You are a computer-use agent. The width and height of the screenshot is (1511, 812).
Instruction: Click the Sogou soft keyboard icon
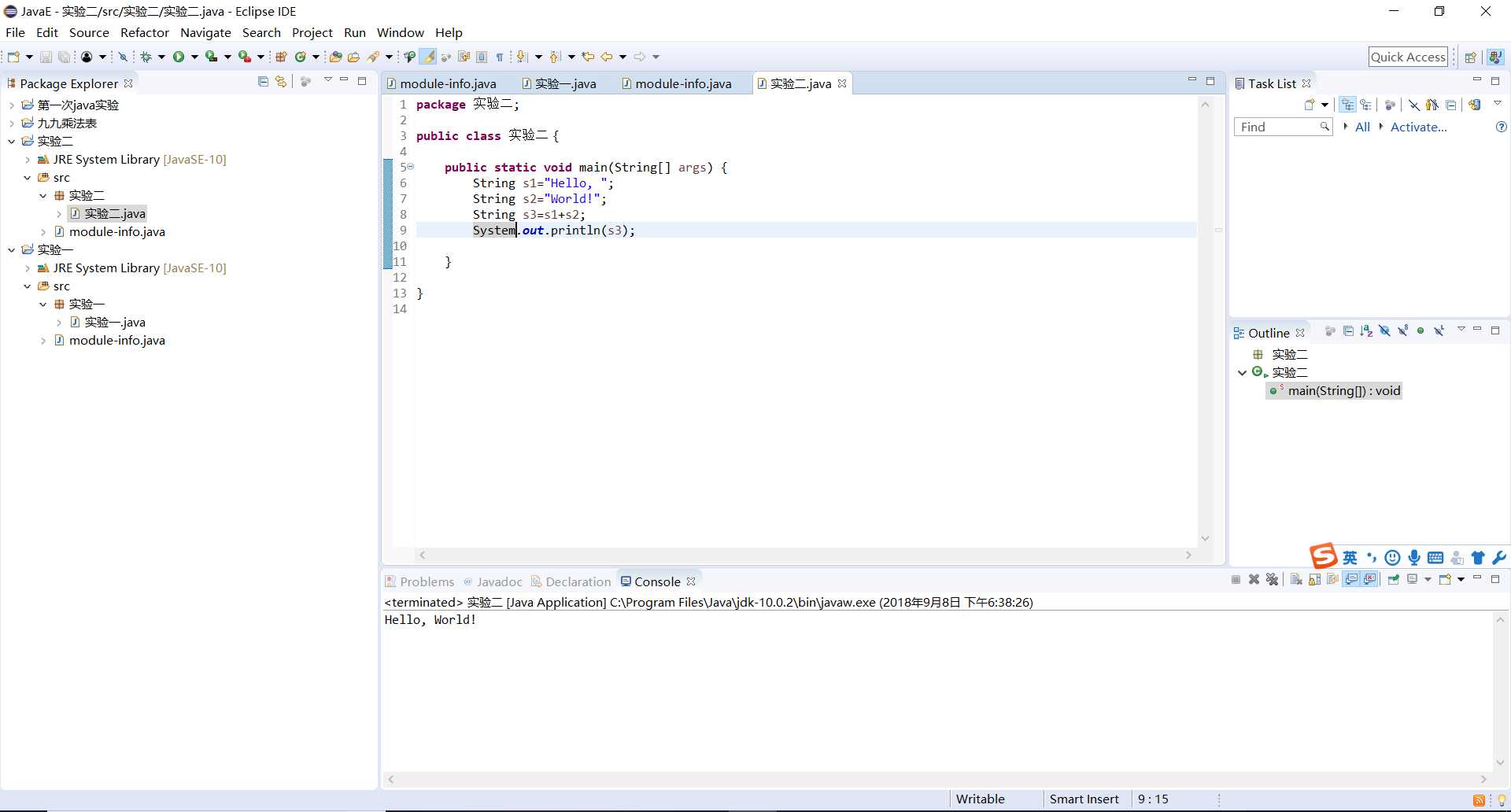(1435, 558)
